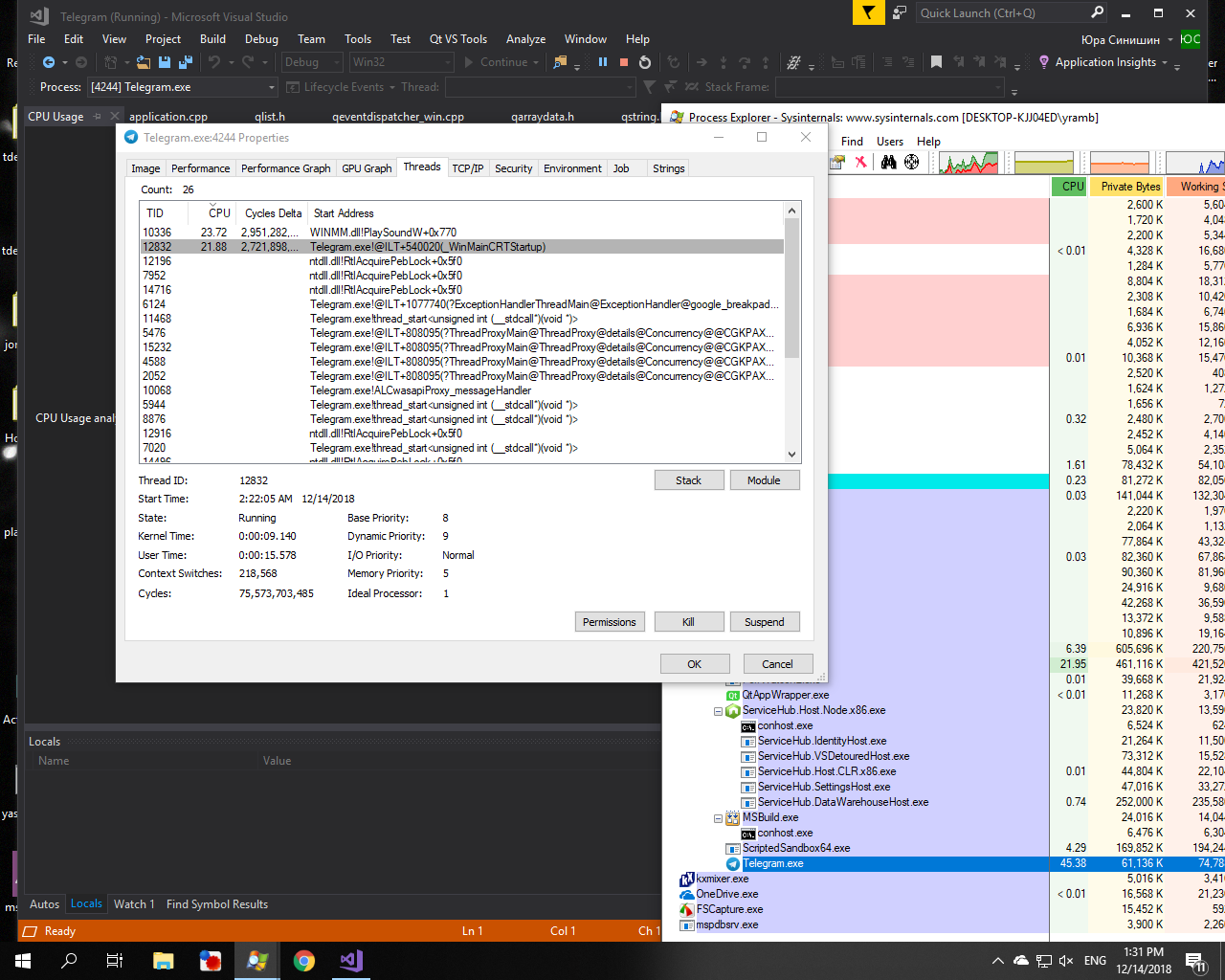Click the Kill thread button
The height and width of the screenshot is (980, 1225).
click(x=688, y=622)
